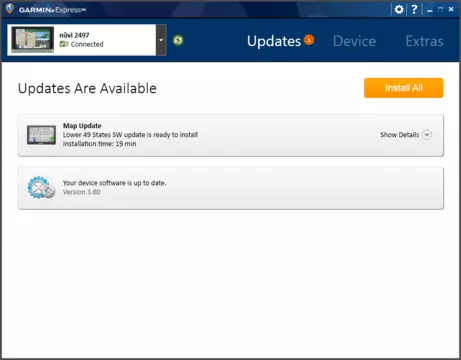Click the orange updates count badge
Screen dimensions: 461x360
point(309,40)
